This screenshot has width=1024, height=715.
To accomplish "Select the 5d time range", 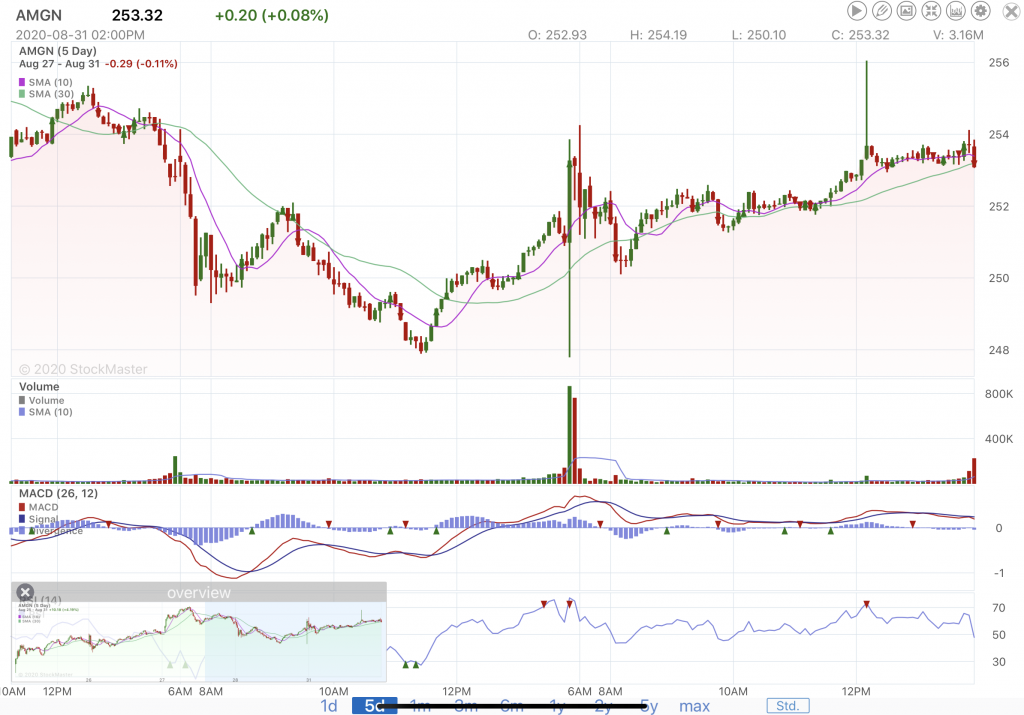I will click(x=374, y=706).
